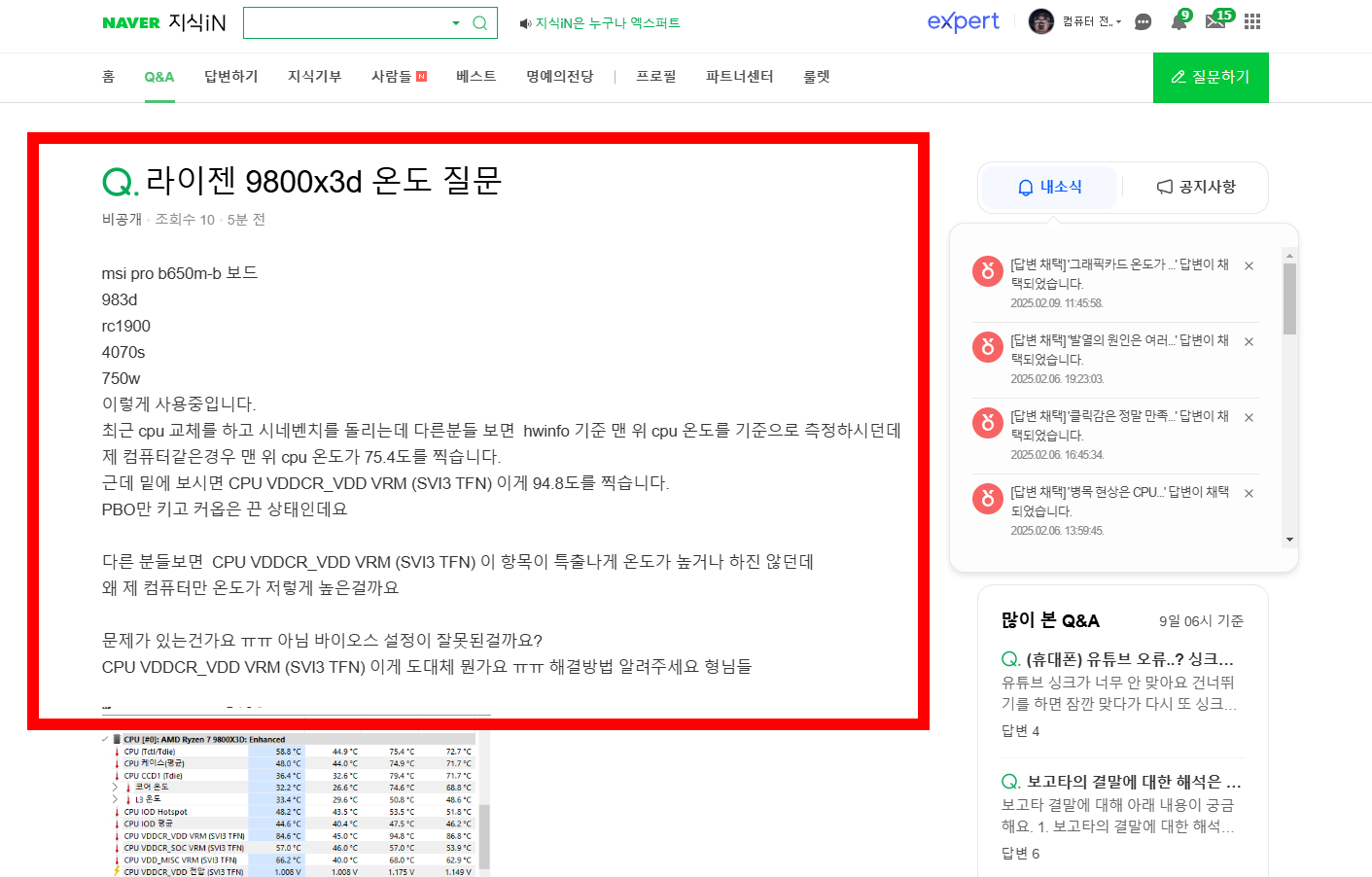1372x877 pixels.
Task: Open the 룰렛 tab
Action: (817, 76)
